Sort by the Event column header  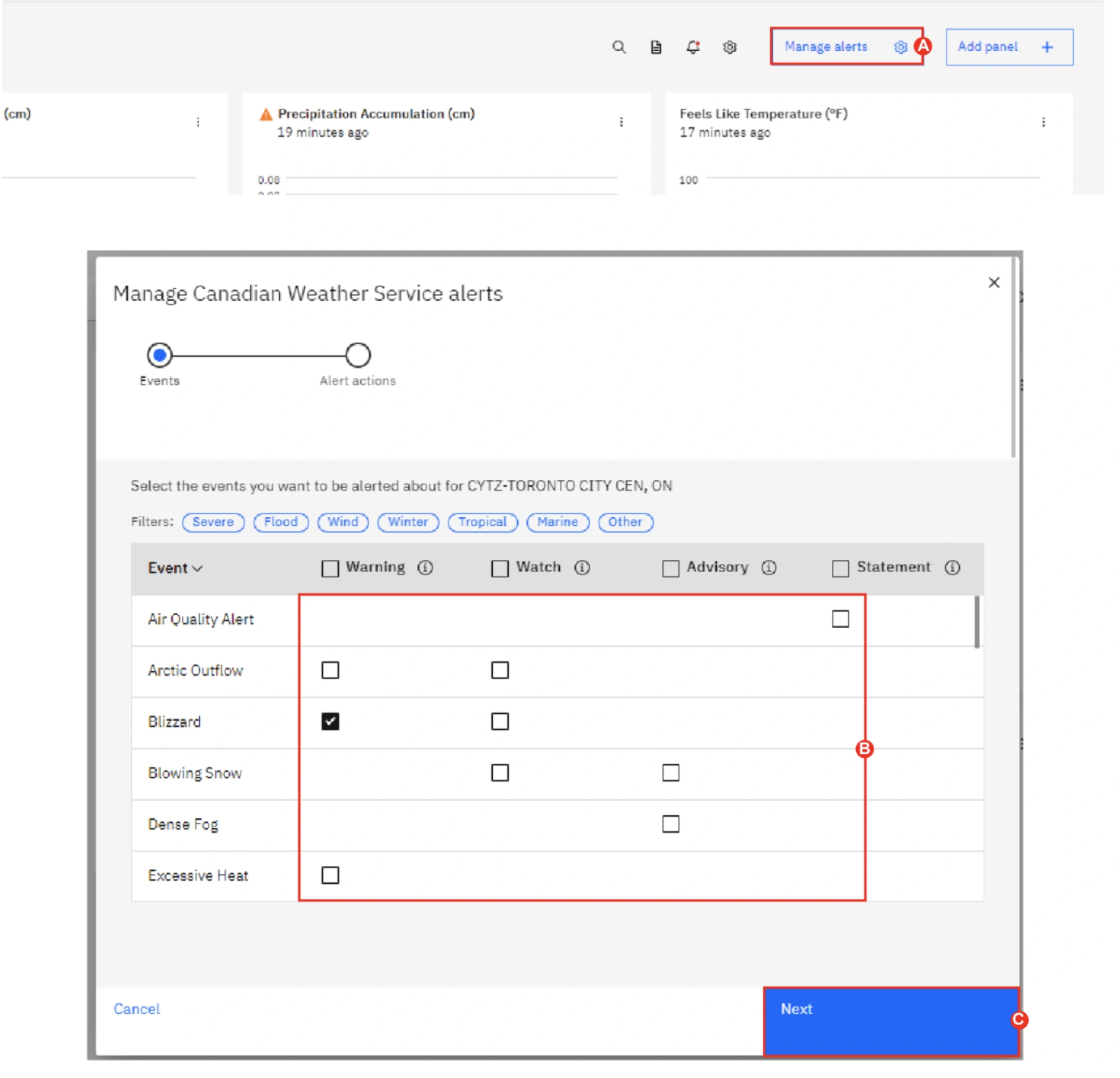(175, 568)
